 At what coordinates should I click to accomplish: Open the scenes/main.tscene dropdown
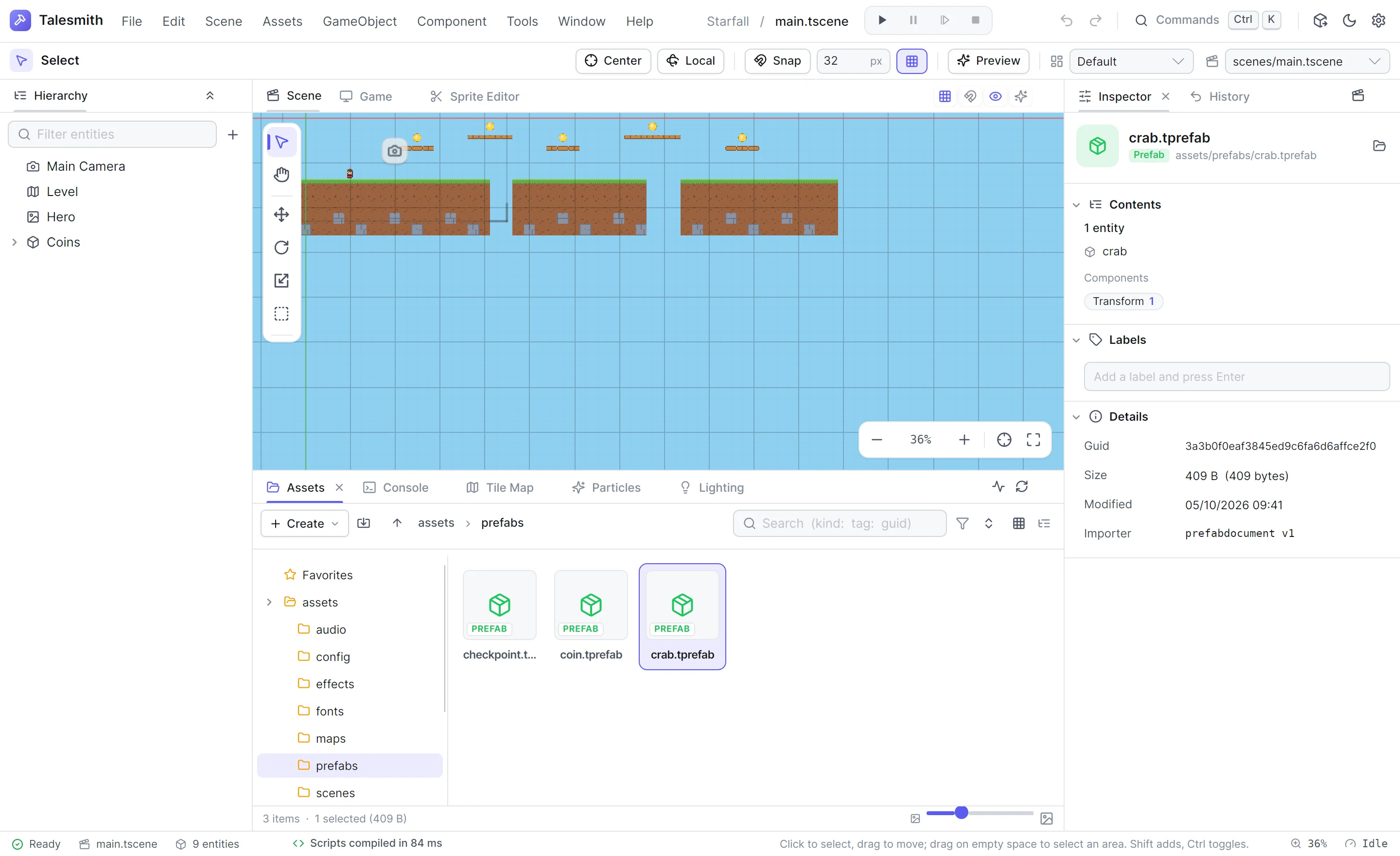[x=1307, y=61]
